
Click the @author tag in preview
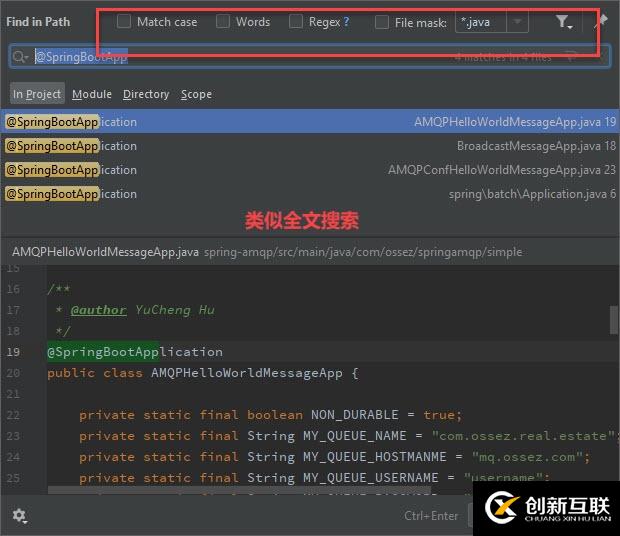(99, 310)
